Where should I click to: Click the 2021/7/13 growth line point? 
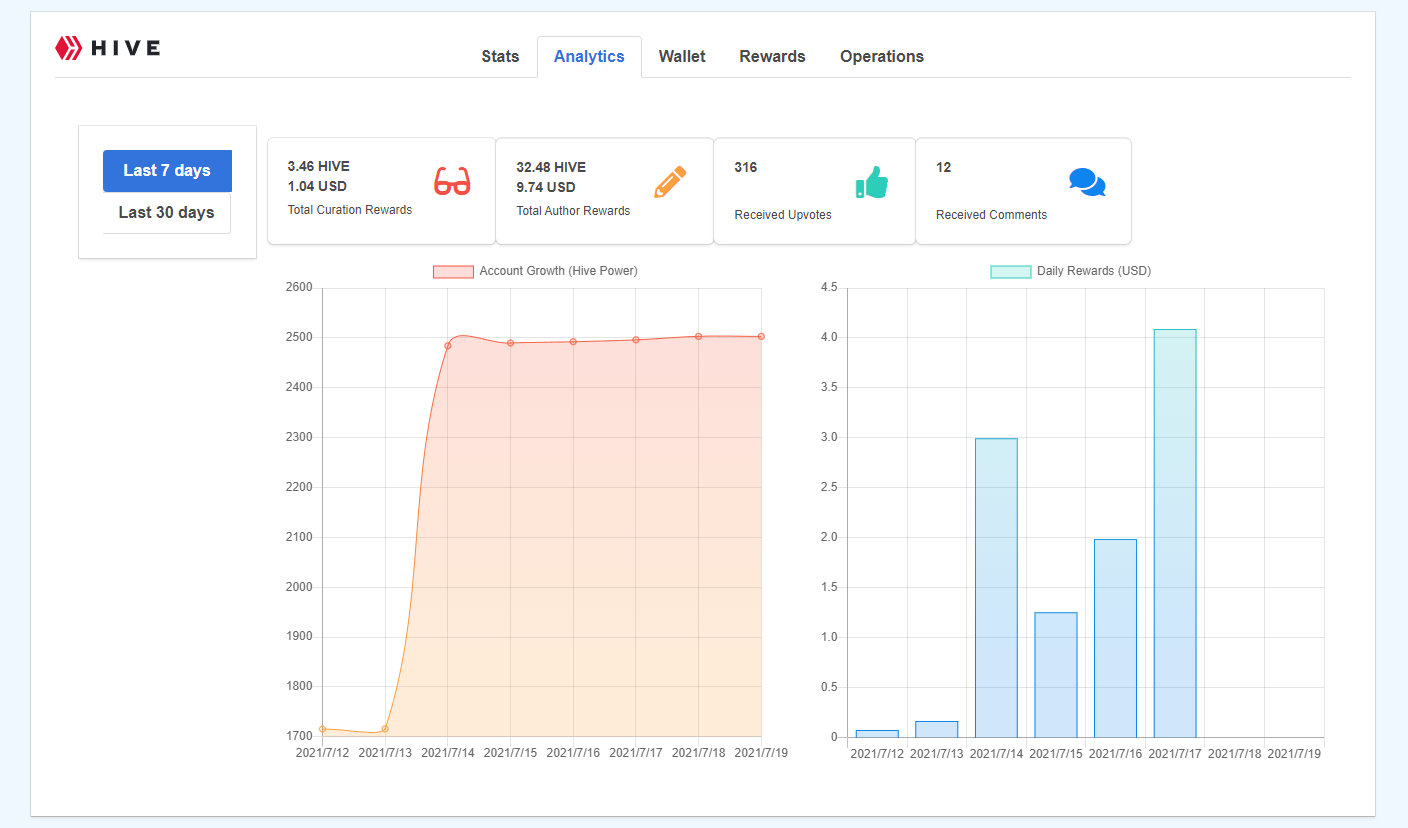(x=385, y=729)
